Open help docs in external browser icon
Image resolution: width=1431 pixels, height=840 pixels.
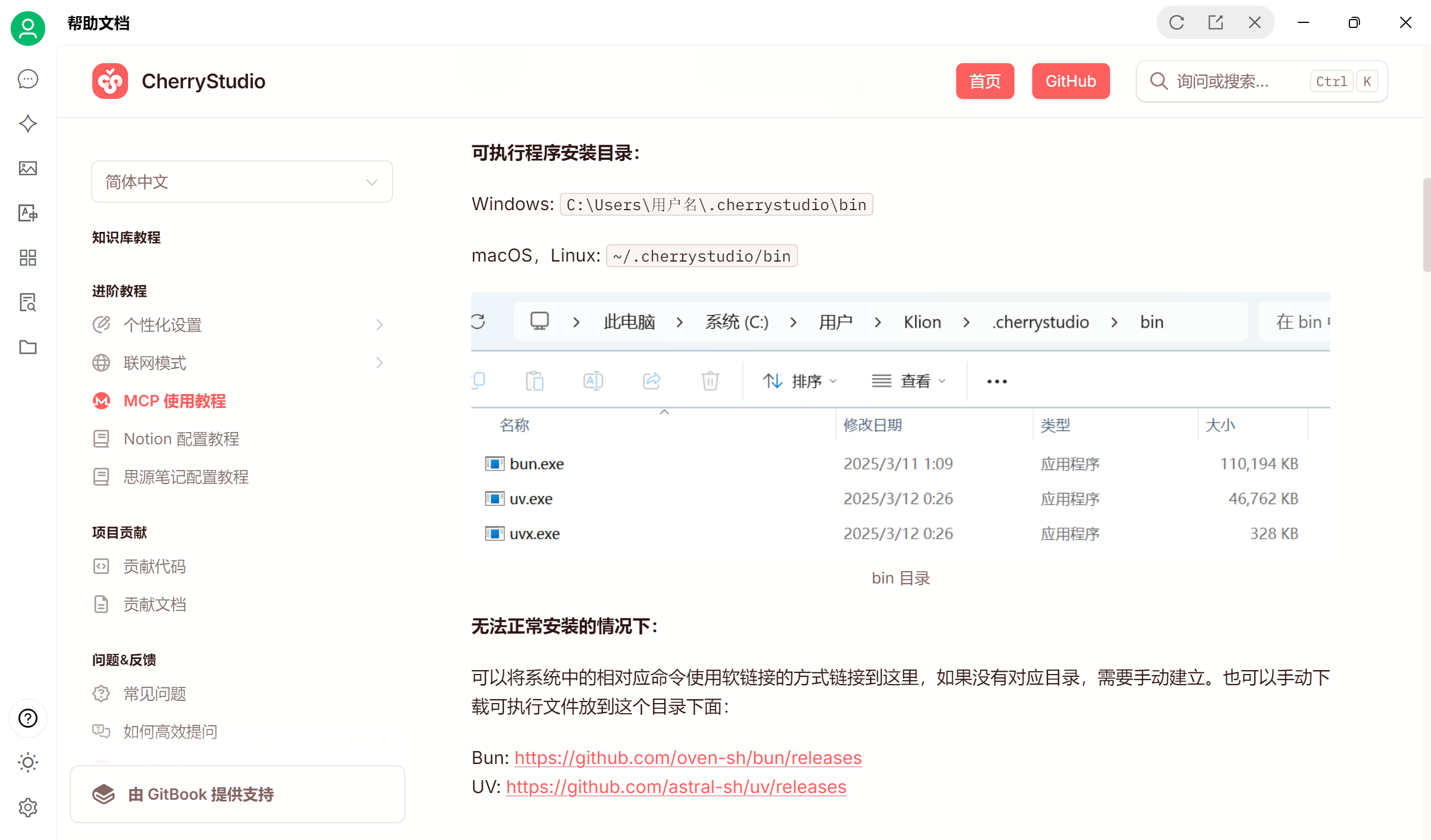tap(1215, 23)
